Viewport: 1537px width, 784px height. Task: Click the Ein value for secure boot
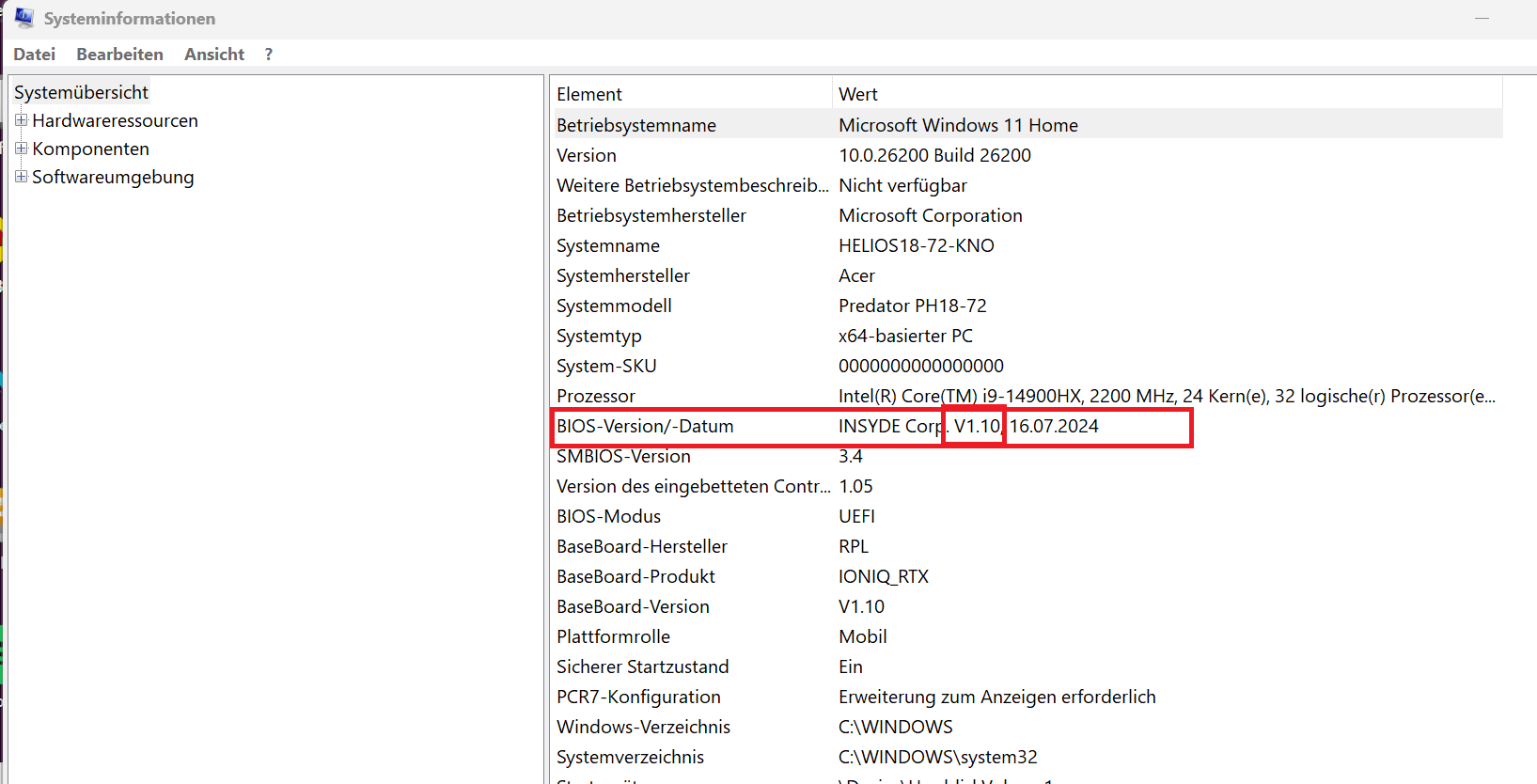click(x=851, y=666)
